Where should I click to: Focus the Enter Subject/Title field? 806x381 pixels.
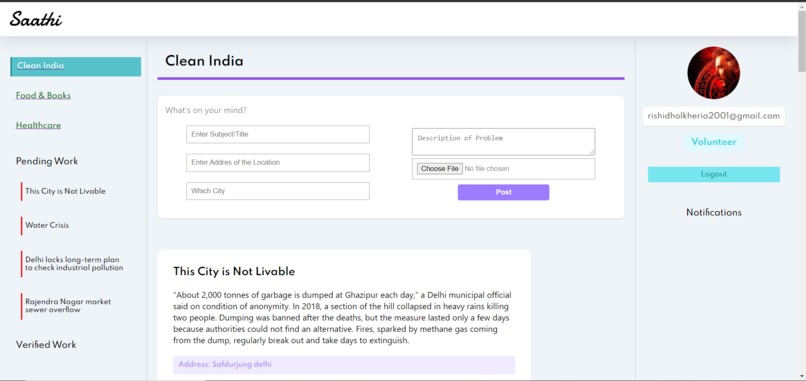click(x=278, y=134)
